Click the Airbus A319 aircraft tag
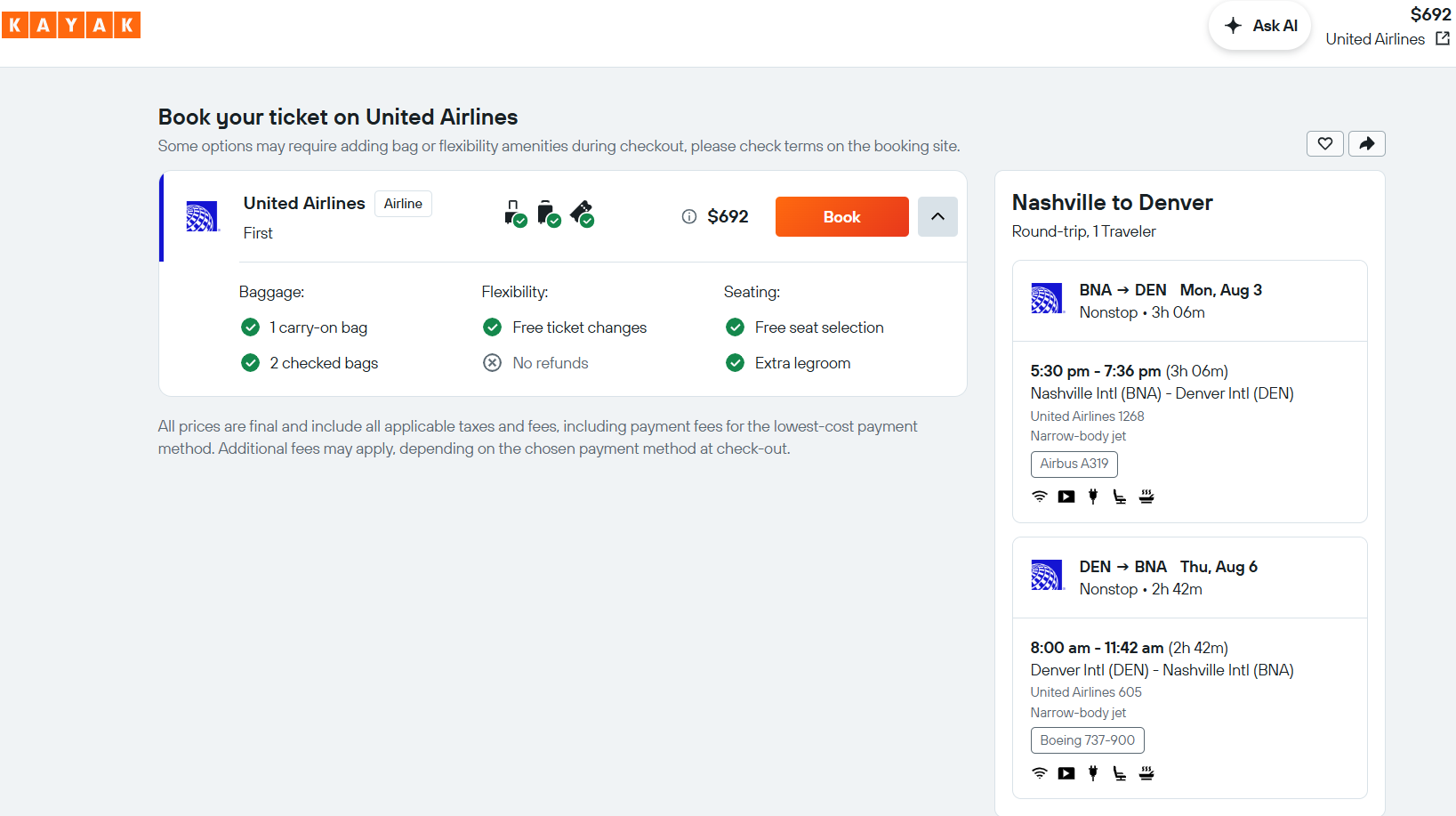 click(x=1074, y=464)
